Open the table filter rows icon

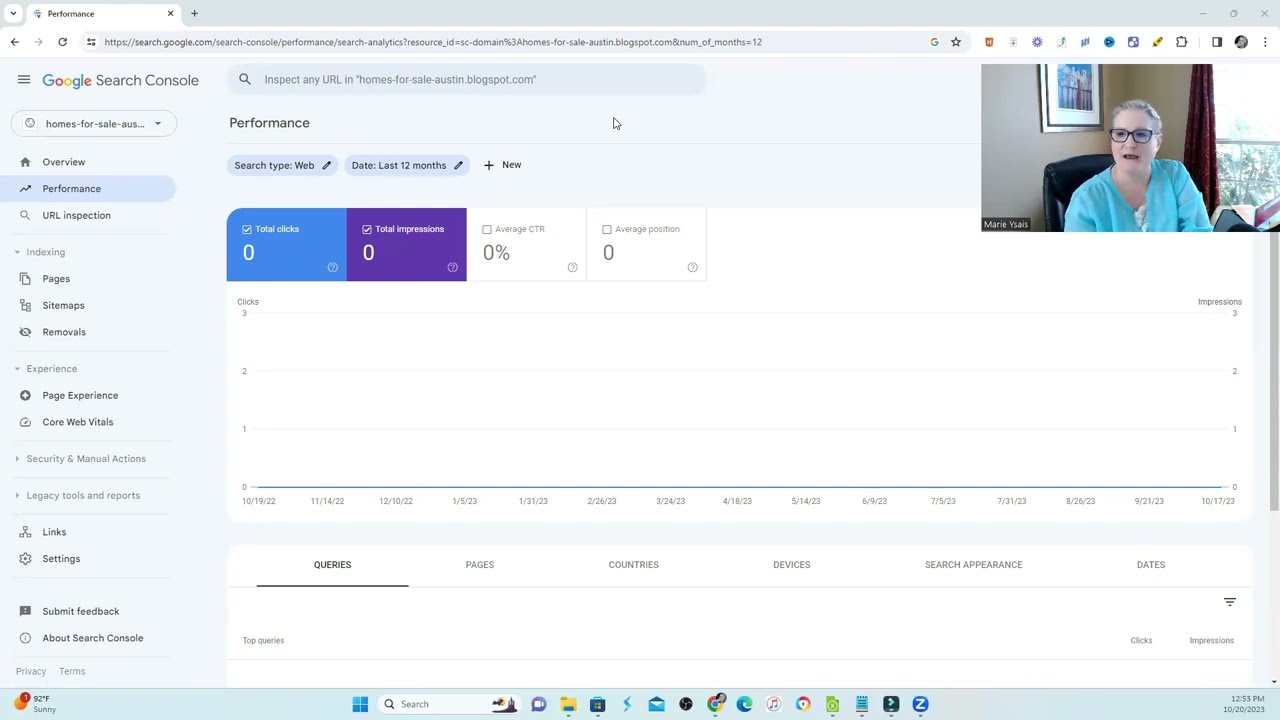pyautogui.click(x=1230, y=602)
